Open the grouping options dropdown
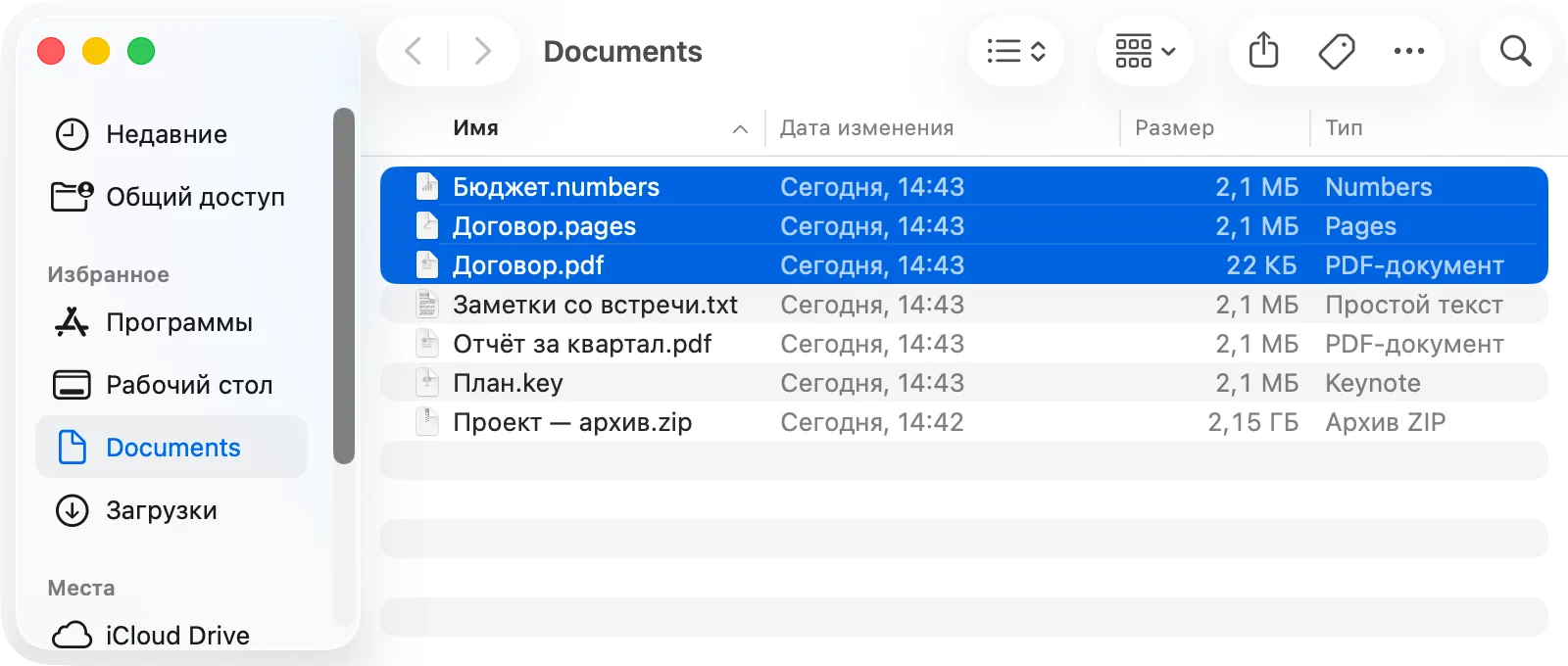This screenshot has width=1568, height=666. coord(1145,51)
